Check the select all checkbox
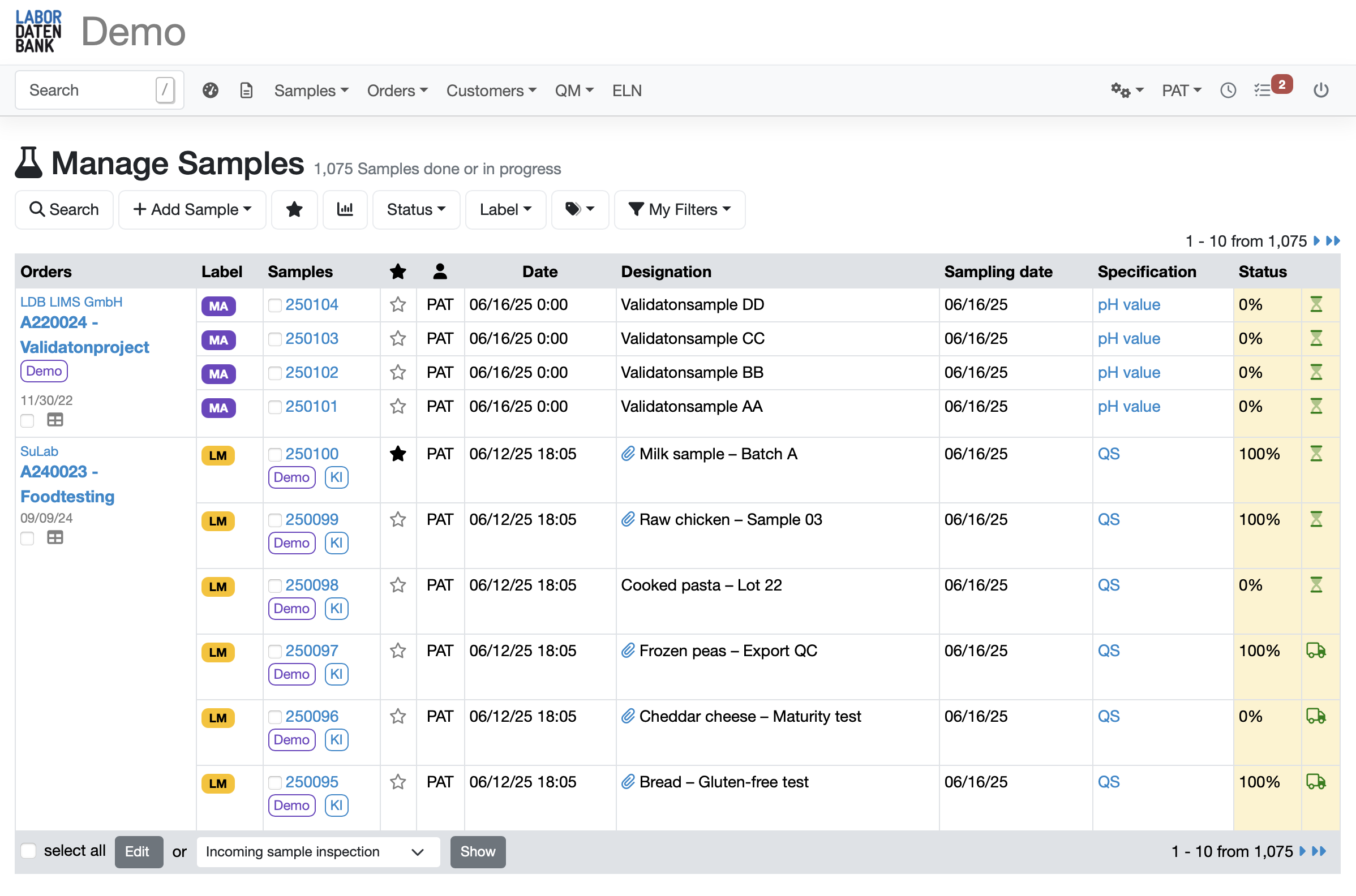The height and width of the screenshot is (896, 1356). pos(29,851)
